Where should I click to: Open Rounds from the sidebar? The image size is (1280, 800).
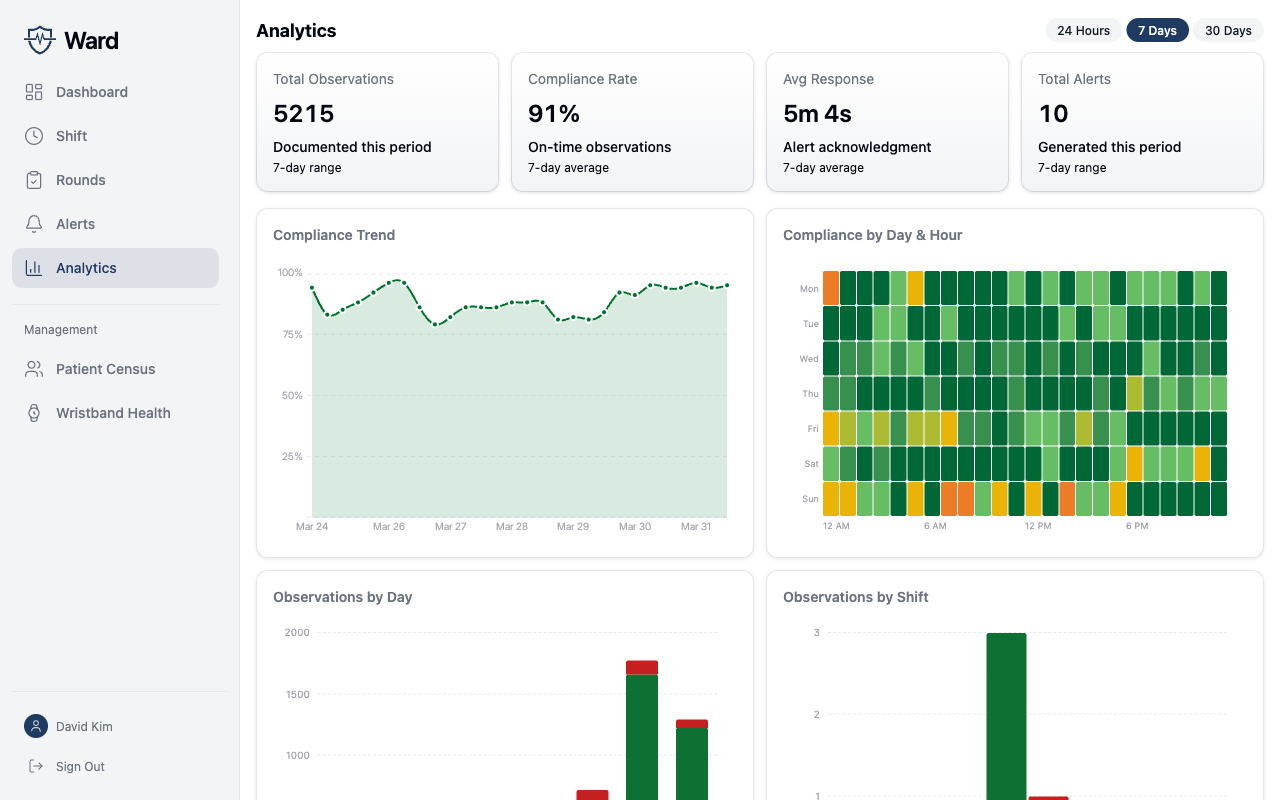(x=115, y=180)
